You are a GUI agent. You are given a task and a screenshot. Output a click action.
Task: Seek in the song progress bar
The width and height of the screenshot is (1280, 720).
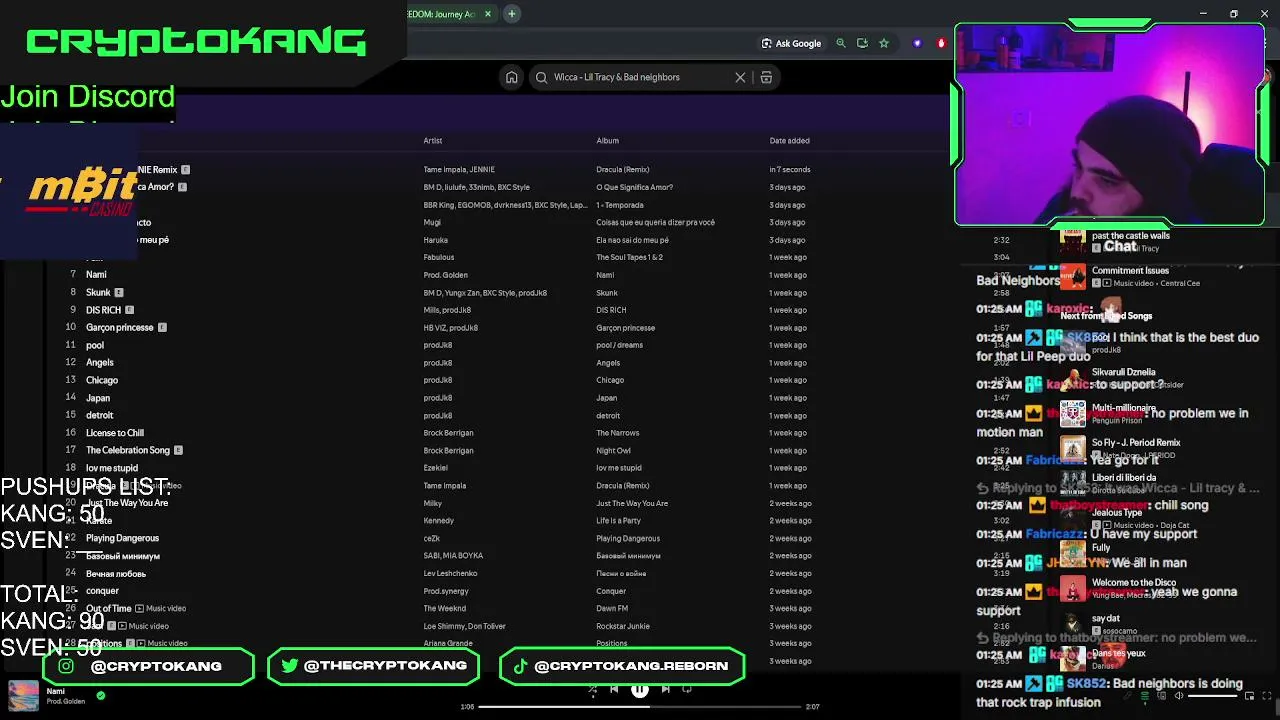pyautogui.click(x=640, y=707)
